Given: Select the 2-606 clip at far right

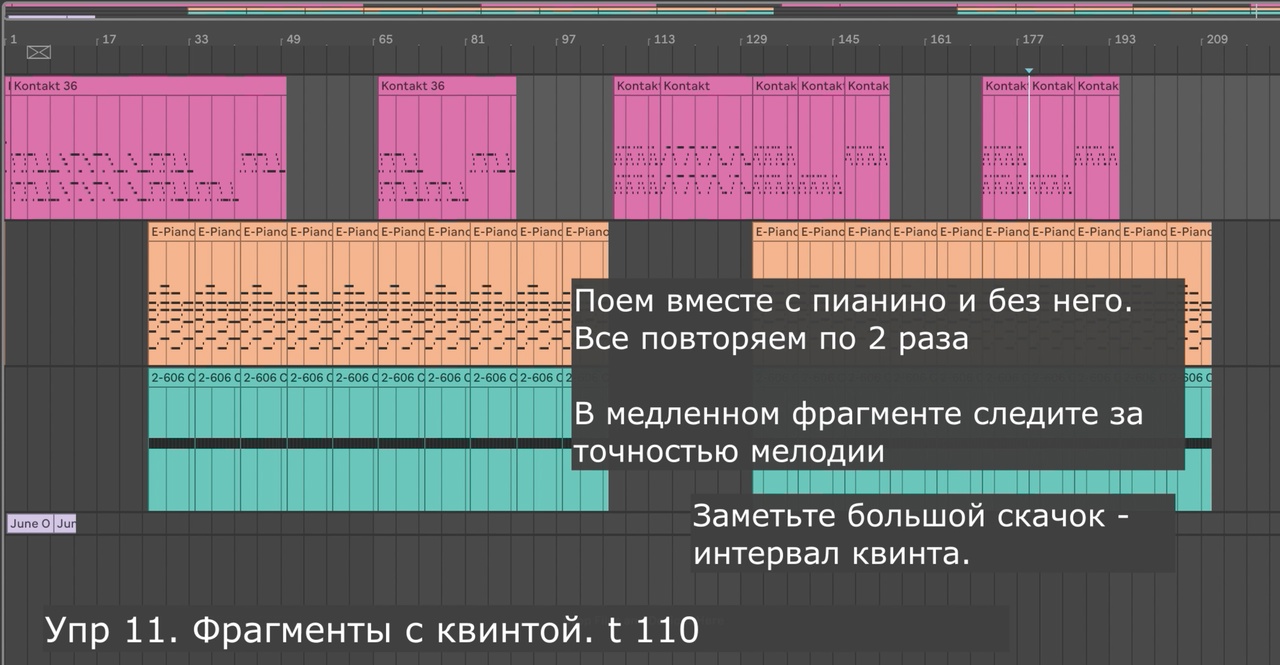Looking at the screenshot, I should (1196, 439).
